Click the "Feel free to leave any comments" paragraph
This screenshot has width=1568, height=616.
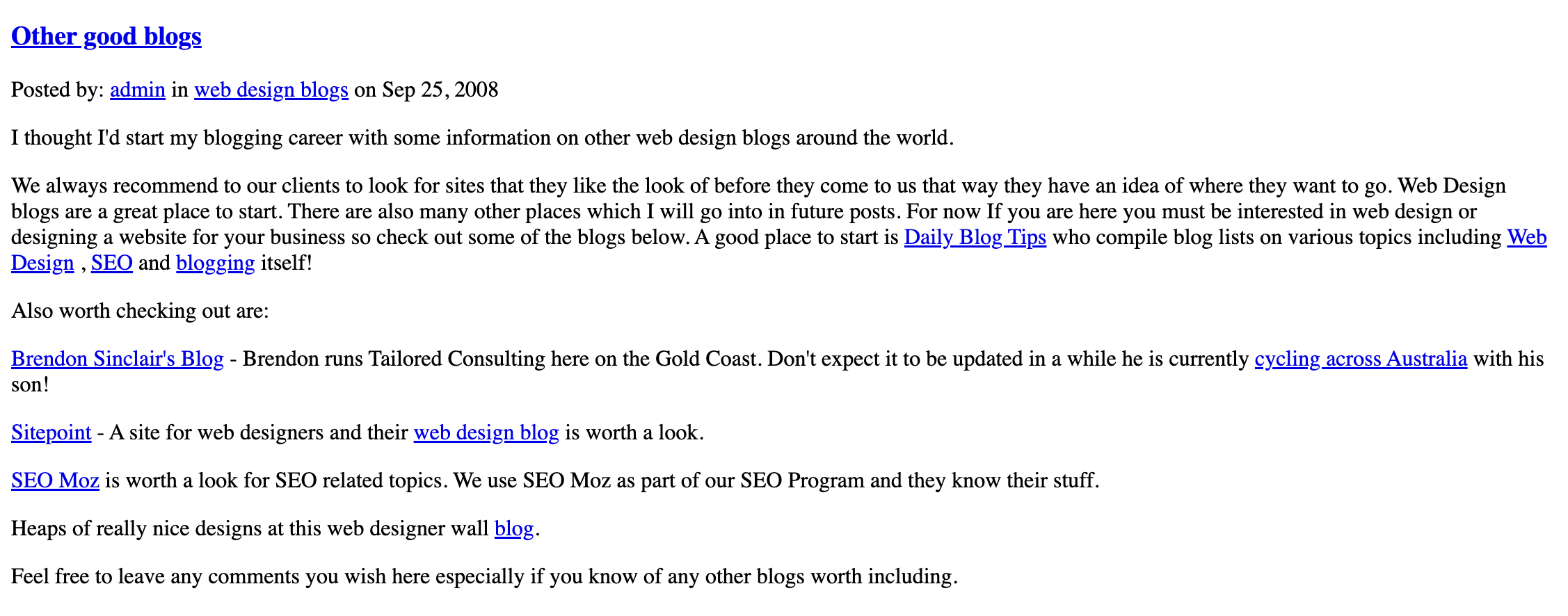[x=484, y=576]
